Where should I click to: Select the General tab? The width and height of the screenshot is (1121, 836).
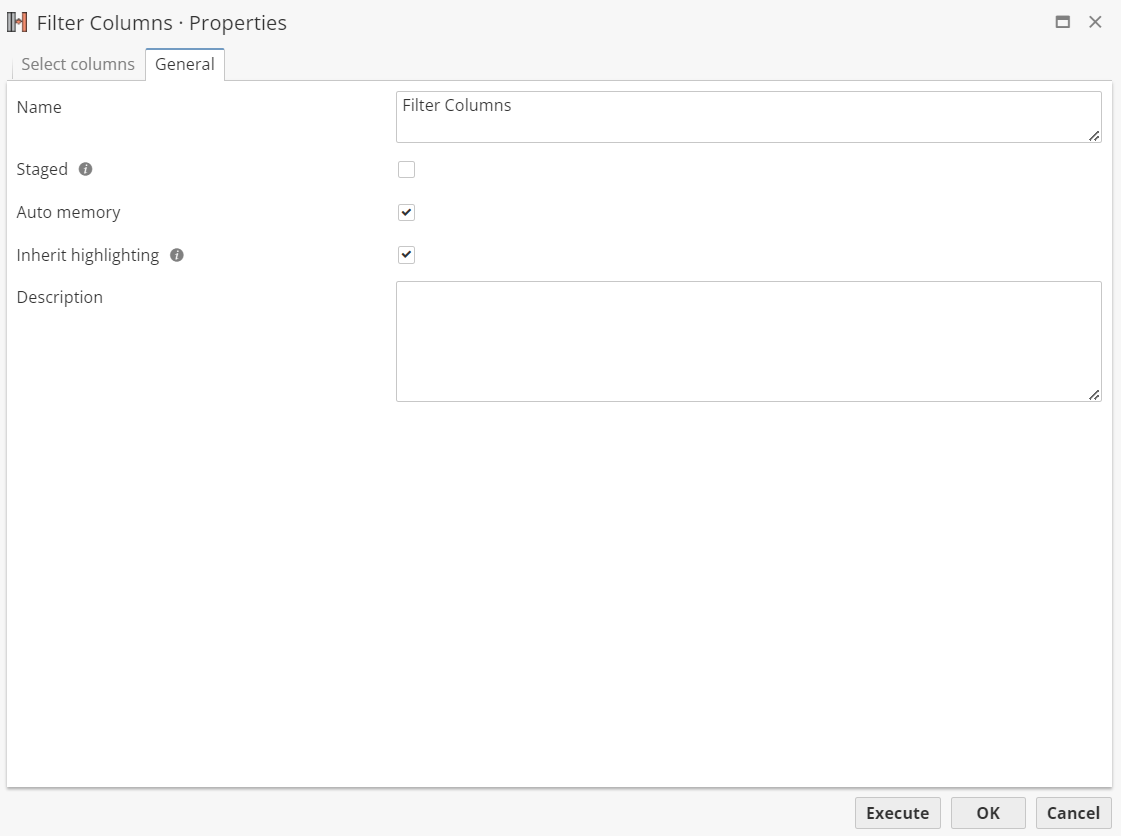[x=185, y=63]
